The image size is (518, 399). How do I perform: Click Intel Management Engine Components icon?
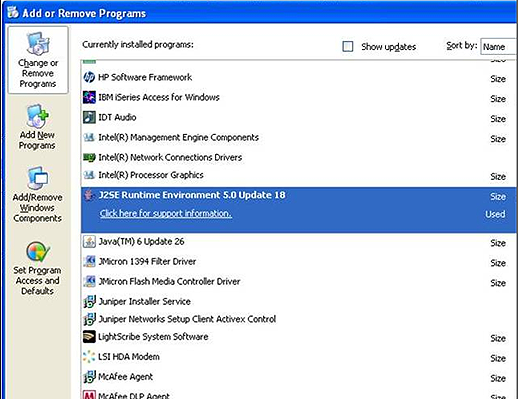coord(89,137)
